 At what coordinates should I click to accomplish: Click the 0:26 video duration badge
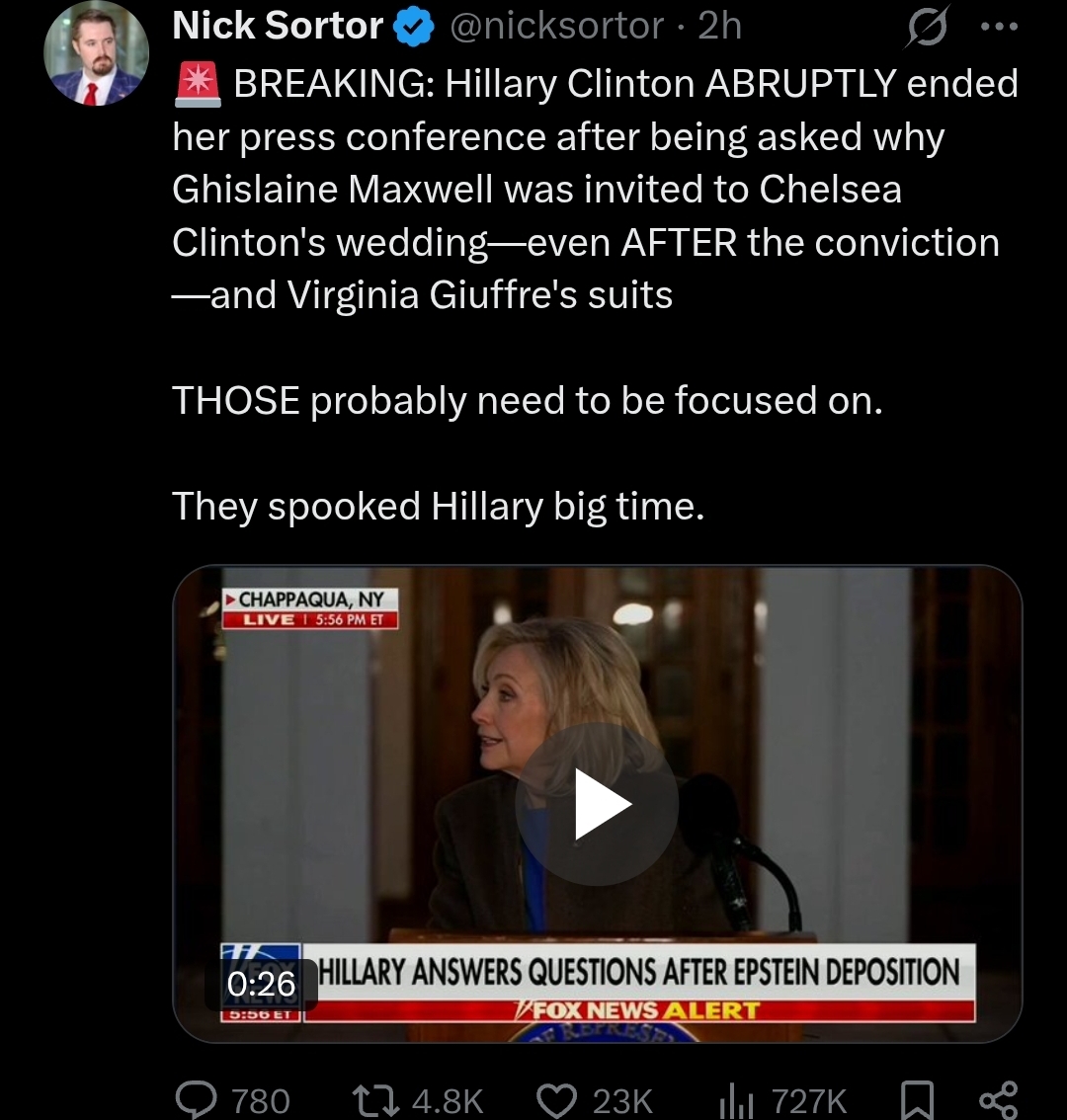tap(262, 984)
